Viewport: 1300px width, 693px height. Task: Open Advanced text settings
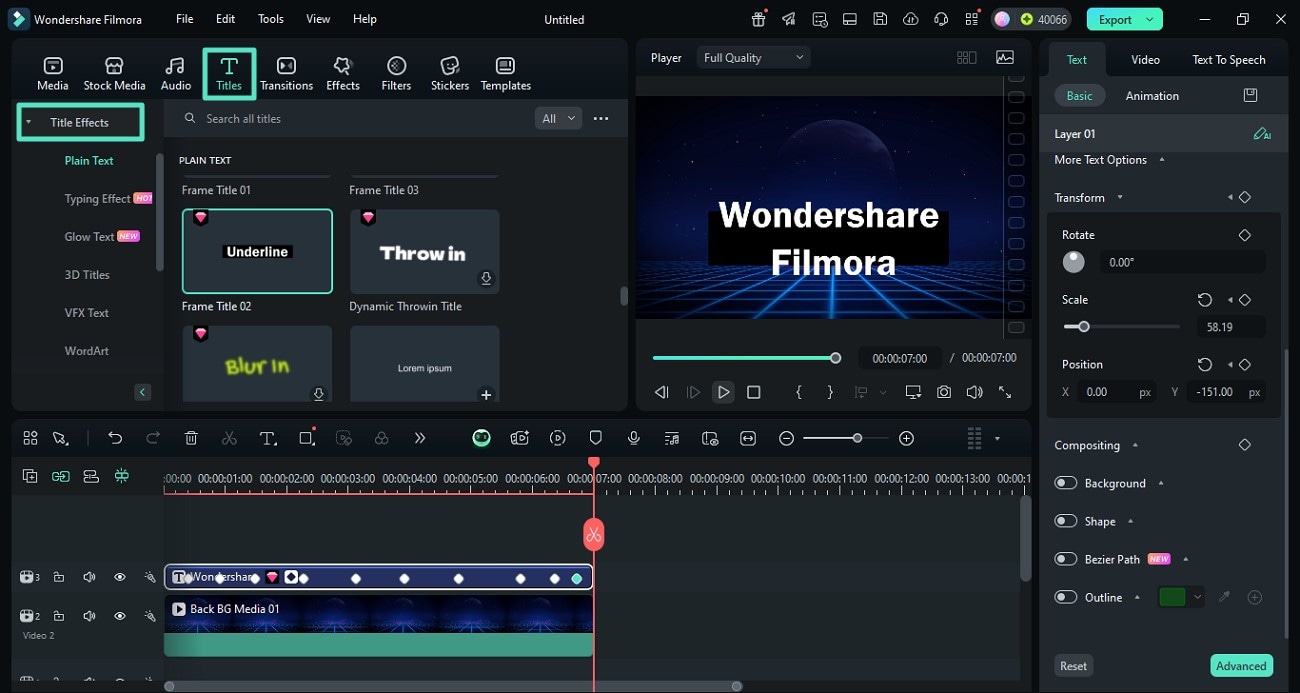(x=1241, y=666)
